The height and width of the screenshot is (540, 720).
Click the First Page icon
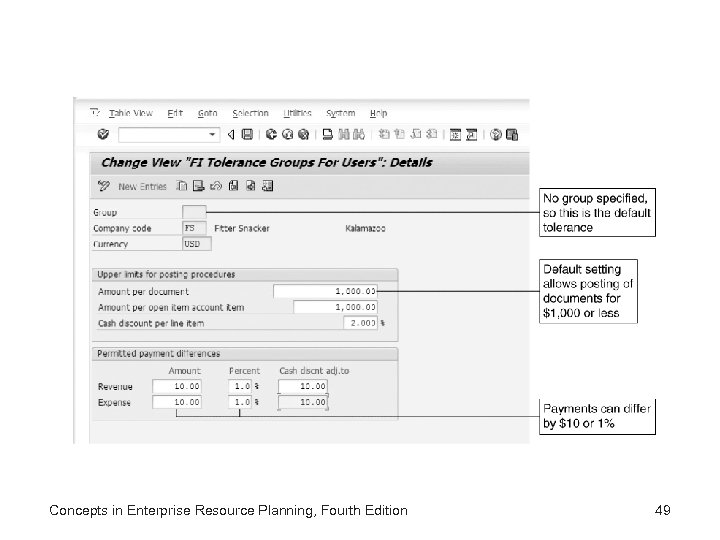coord(384,134)
